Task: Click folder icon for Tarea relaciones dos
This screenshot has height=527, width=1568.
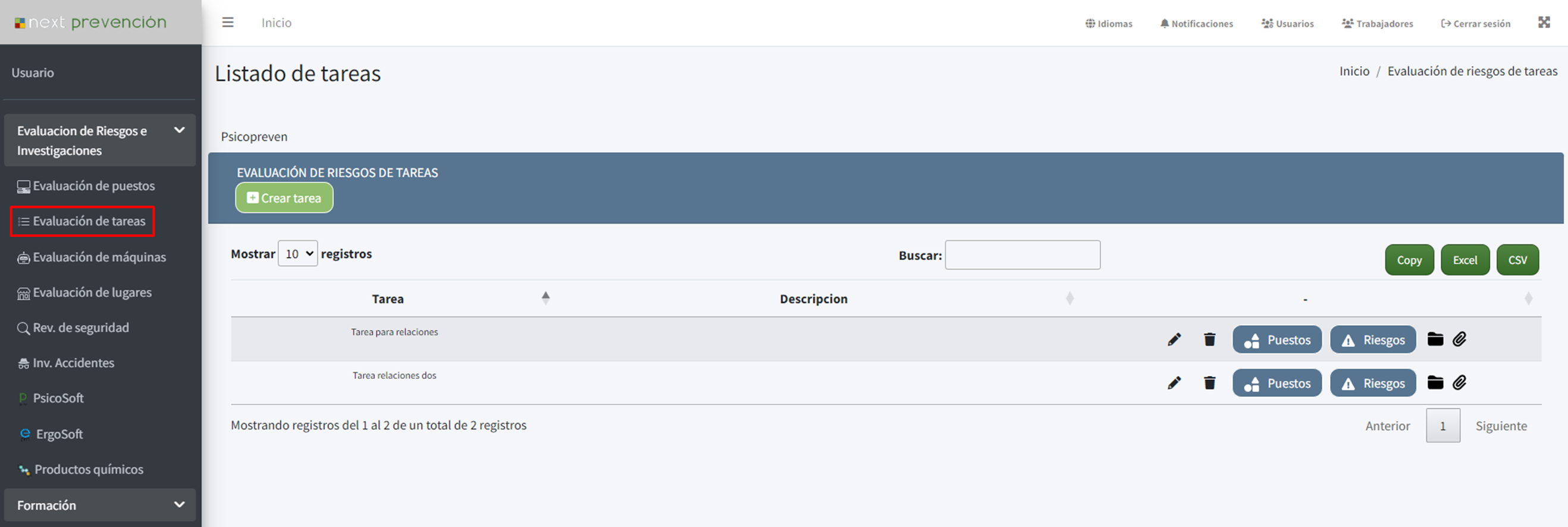Action: (1435, 382)
